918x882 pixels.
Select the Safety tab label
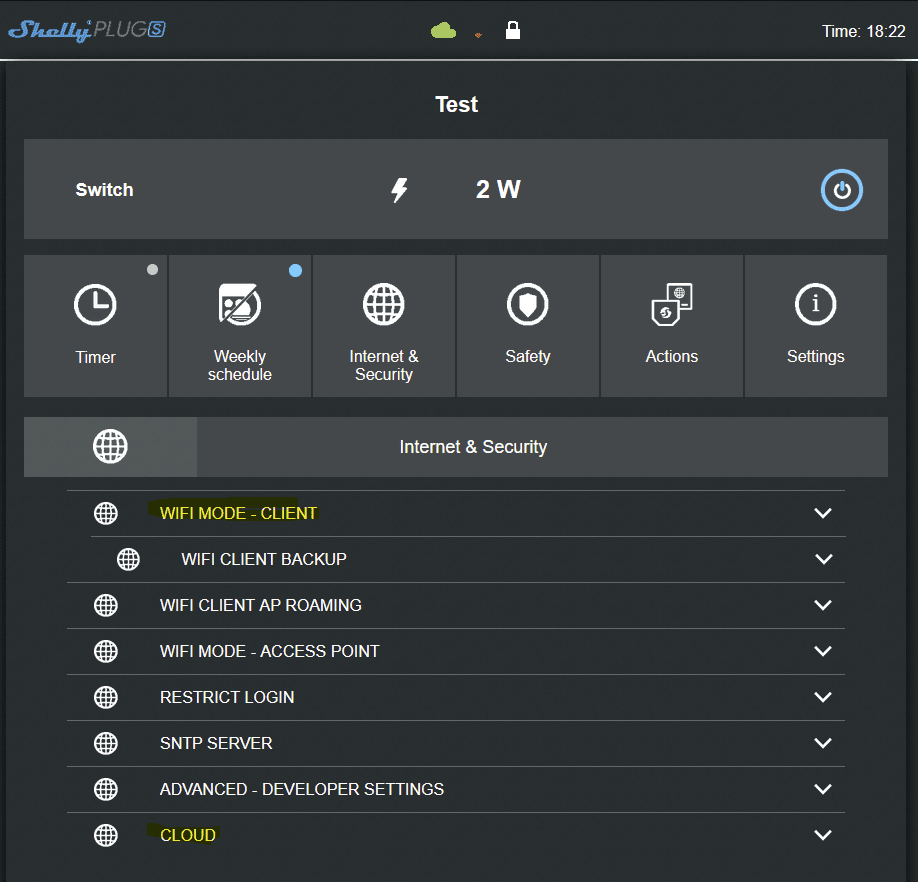(527, 356)
